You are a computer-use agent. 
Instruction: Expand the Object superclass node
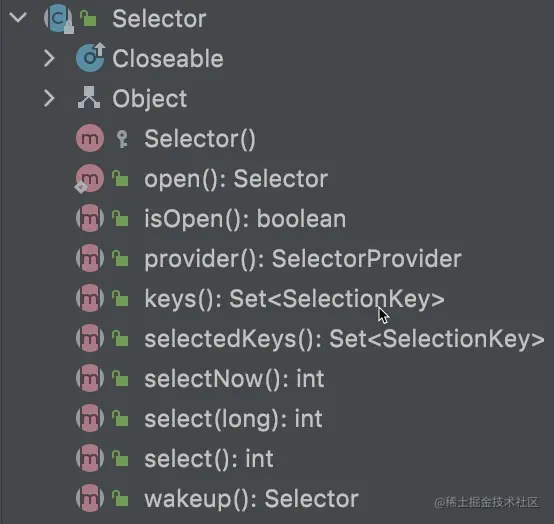tap(49, 98)
